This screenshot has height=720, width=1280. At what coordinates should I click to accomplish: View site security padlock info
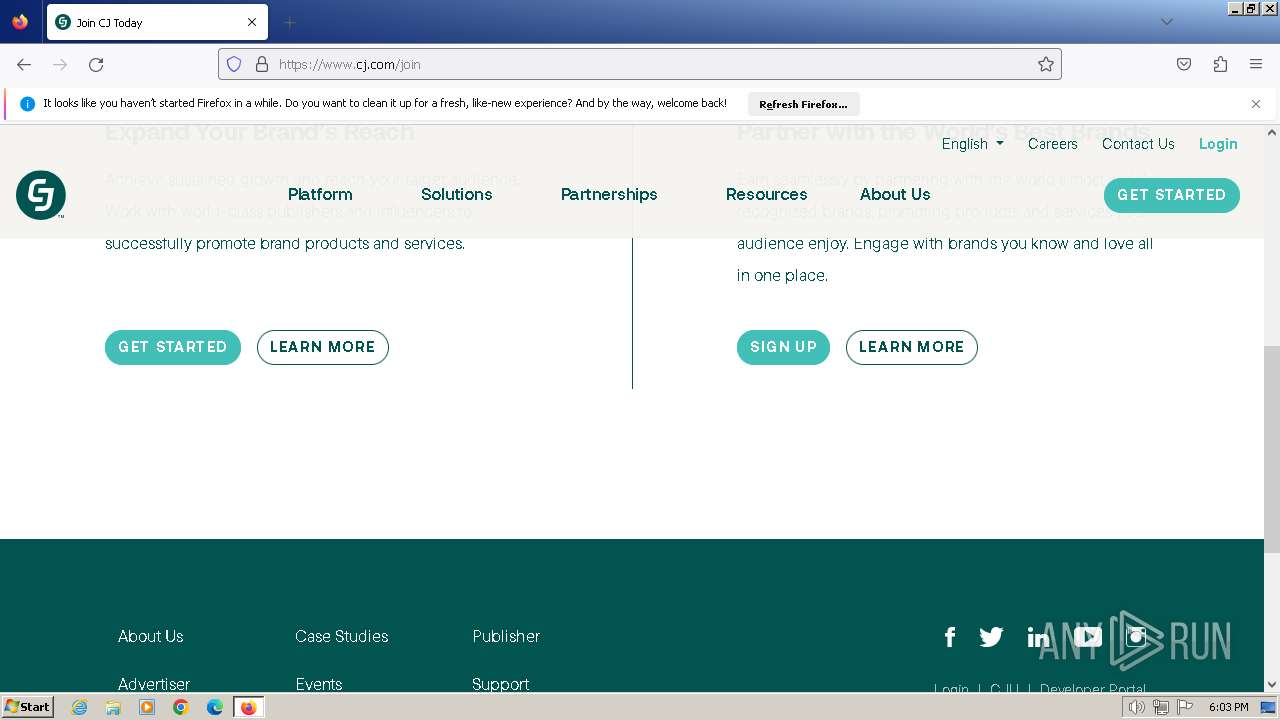[262, 64]
